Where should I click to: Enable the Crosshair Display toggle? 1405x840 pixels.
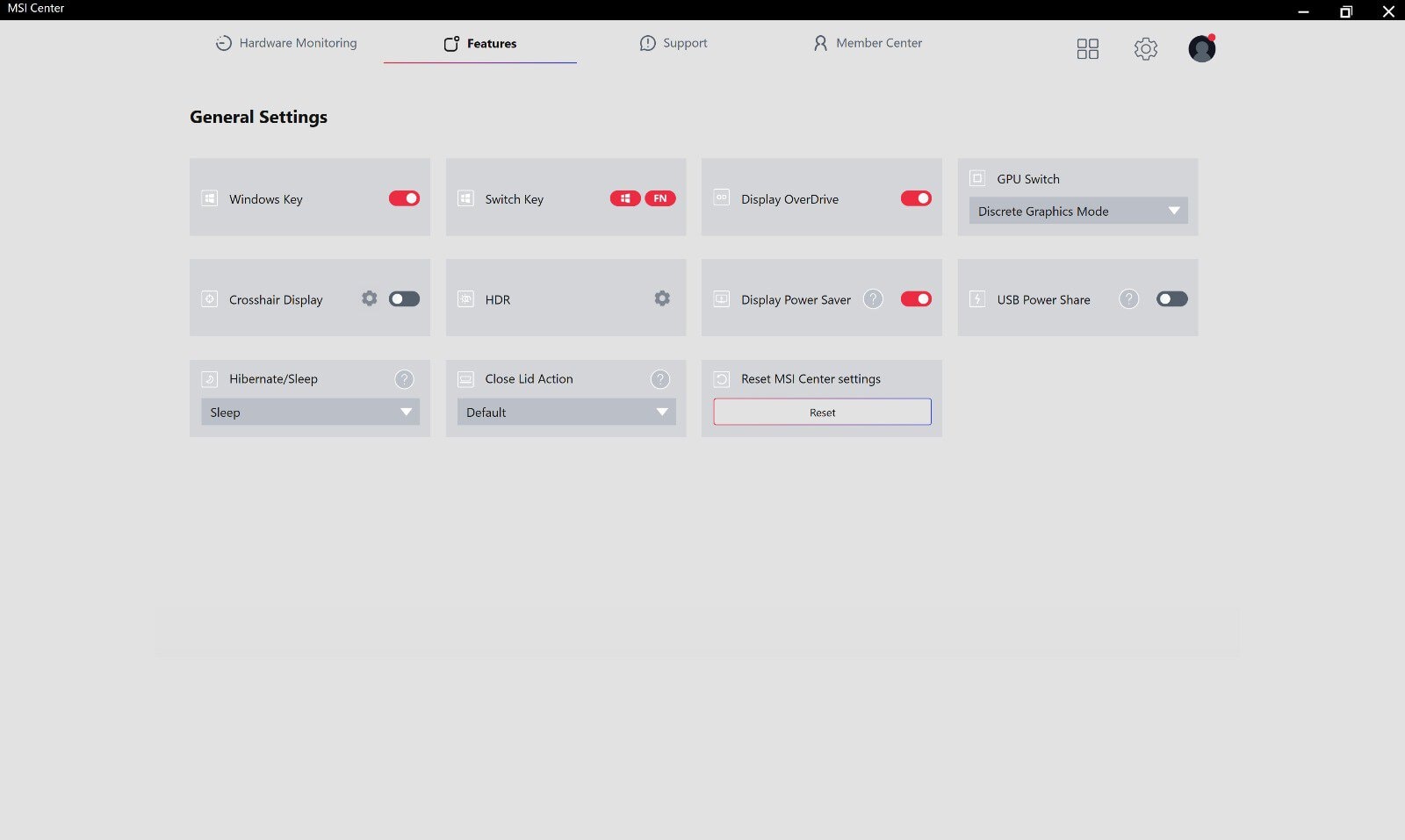click(404, 298)
